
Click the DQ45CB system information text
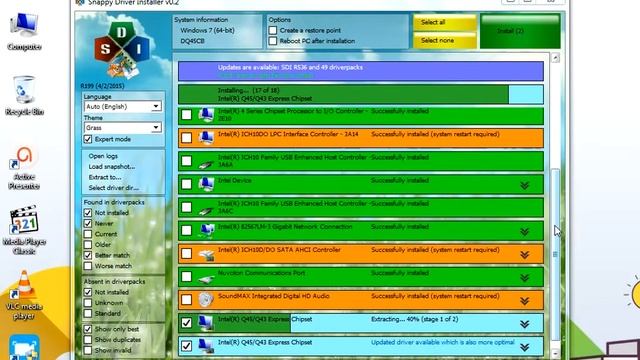[192, 41]
